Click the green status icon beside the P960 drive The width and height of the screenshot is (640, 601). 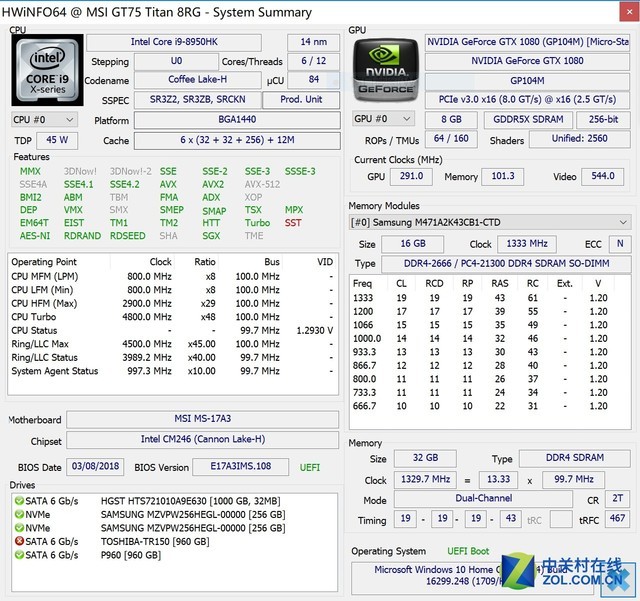tap(16, 555)
